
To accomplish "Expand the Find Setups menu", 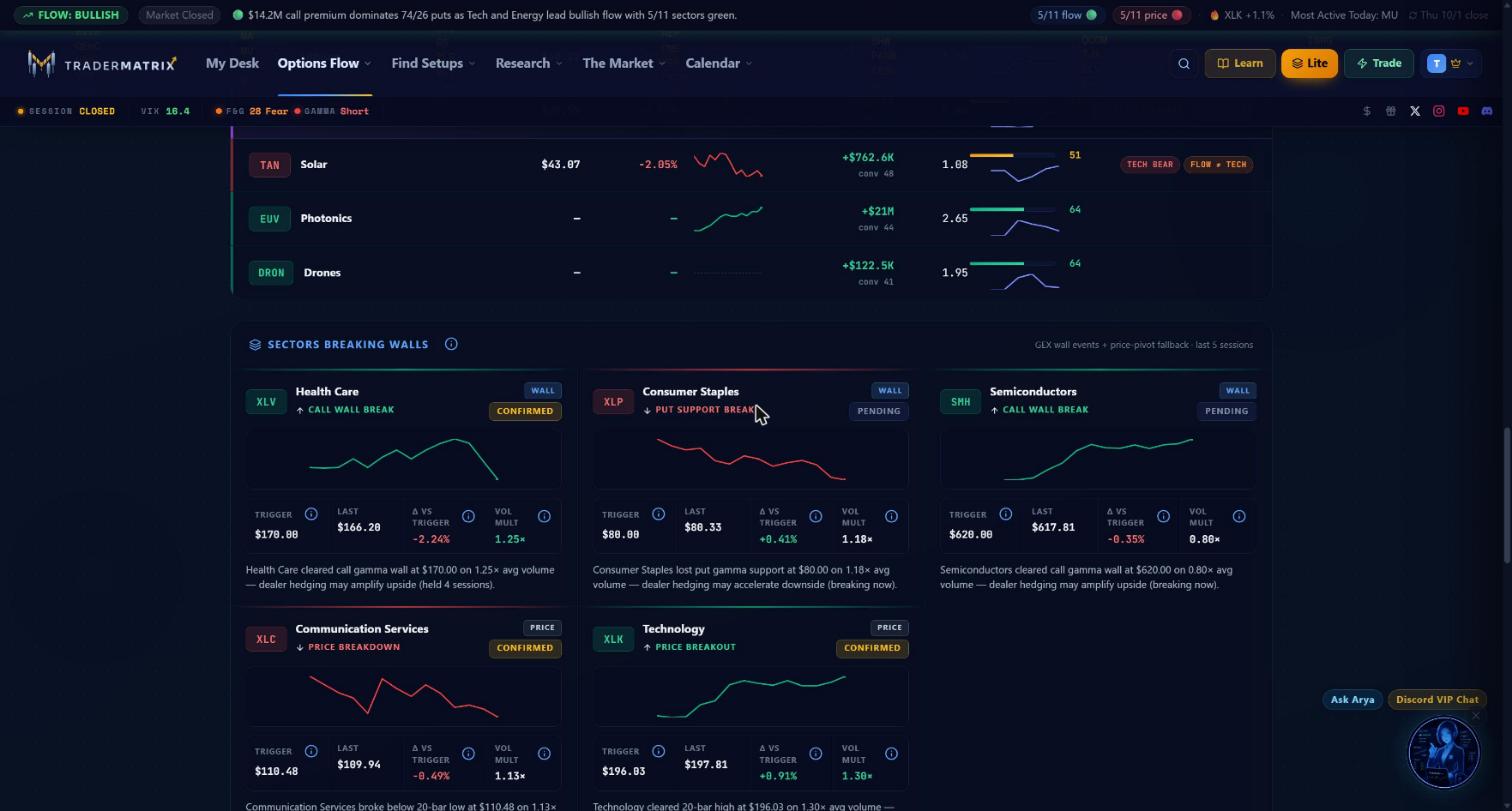I will pos(433,63).
